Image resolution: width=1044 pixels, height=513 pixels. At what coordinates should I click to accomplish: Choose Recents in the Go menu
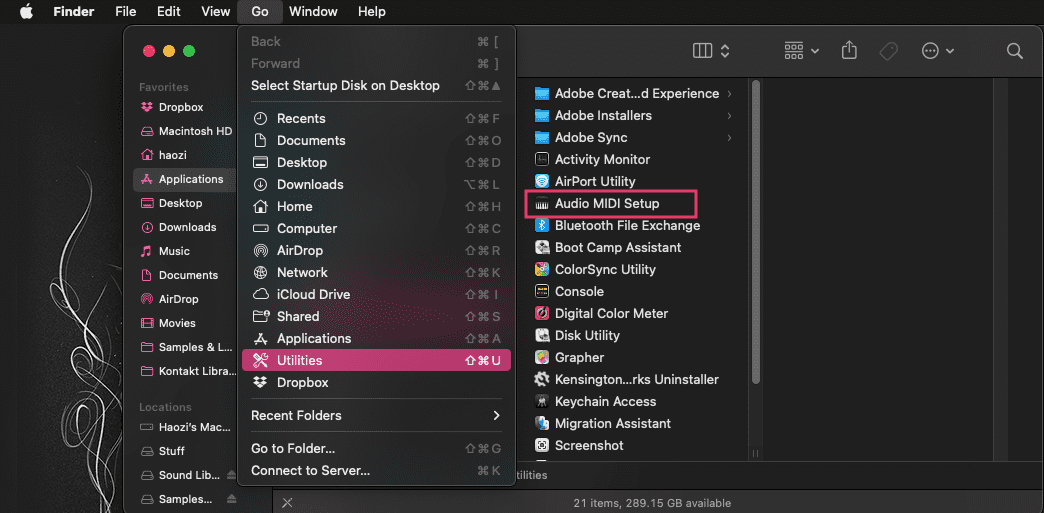[376, 119]
